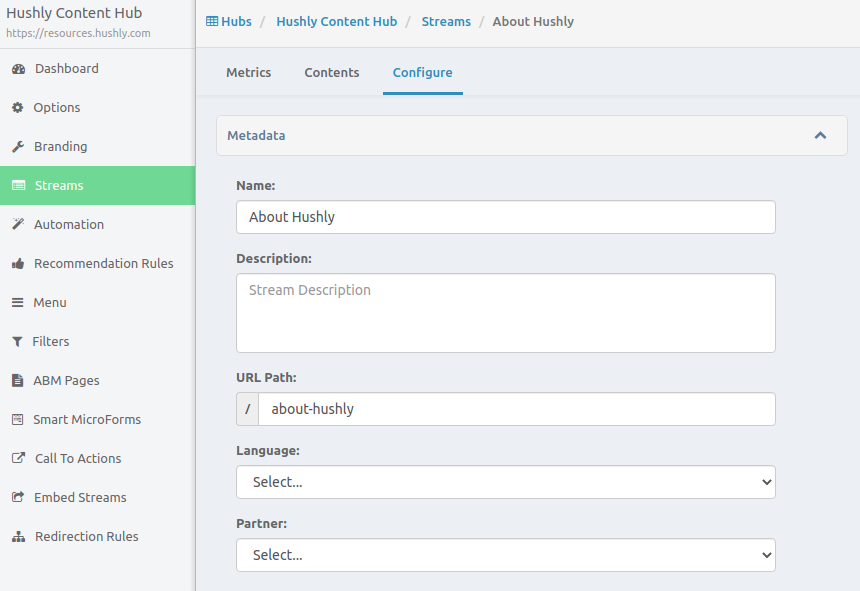Open the Menu settings page
This screenshot has width=860, height=591.
(x=98, y=302)
